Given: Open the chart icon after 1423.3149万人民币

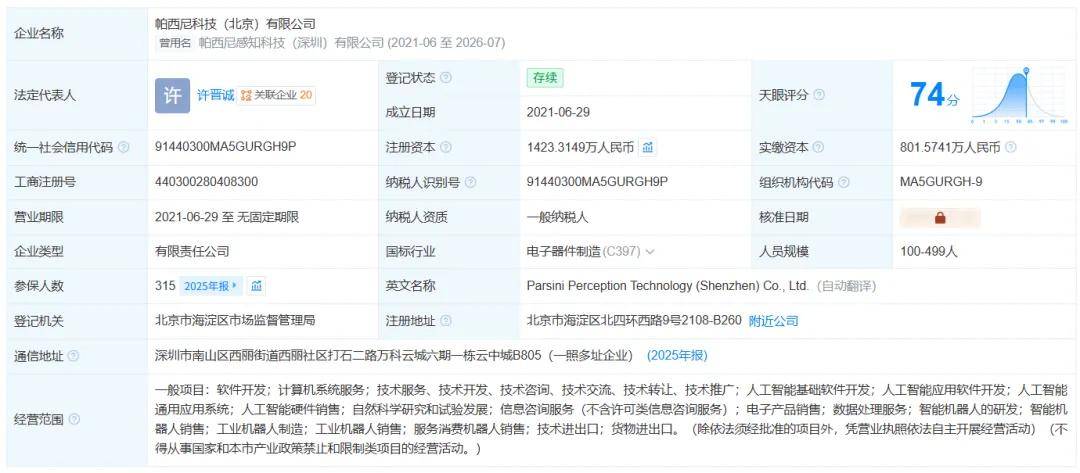Looking at the screenshot, I should coord(647,147).
